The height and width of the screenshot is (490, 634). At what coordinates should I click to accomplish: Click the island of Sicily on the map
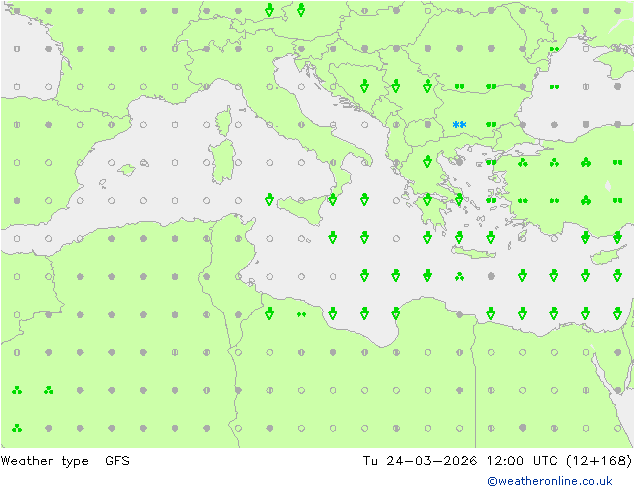point(303,208)
